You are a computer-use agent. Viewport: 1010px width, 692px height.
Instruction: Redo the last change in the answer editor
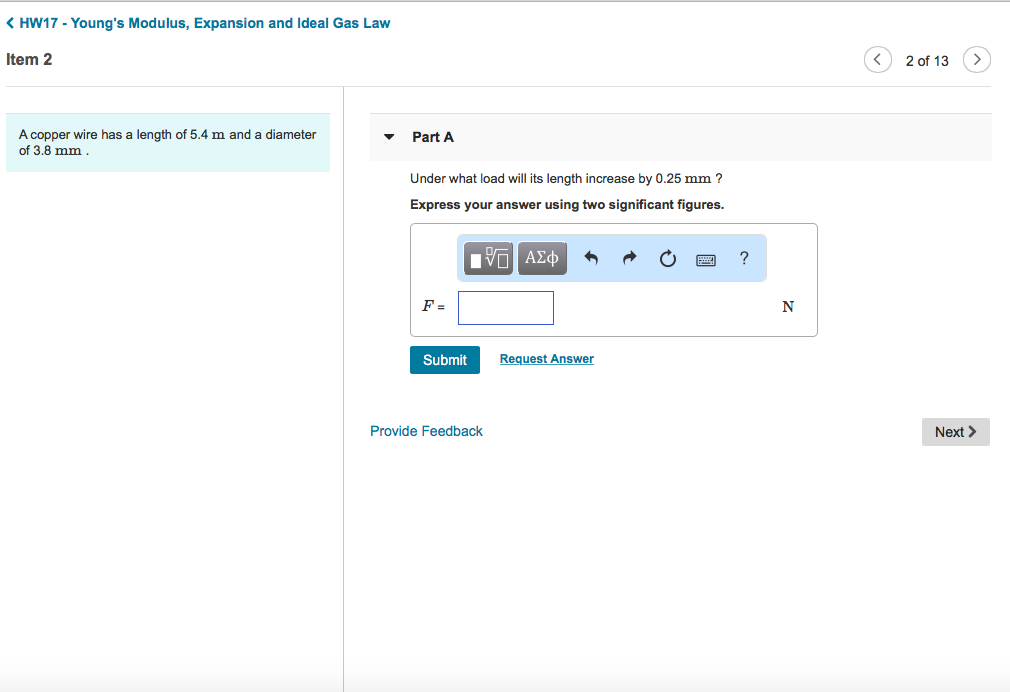[628, 258]
